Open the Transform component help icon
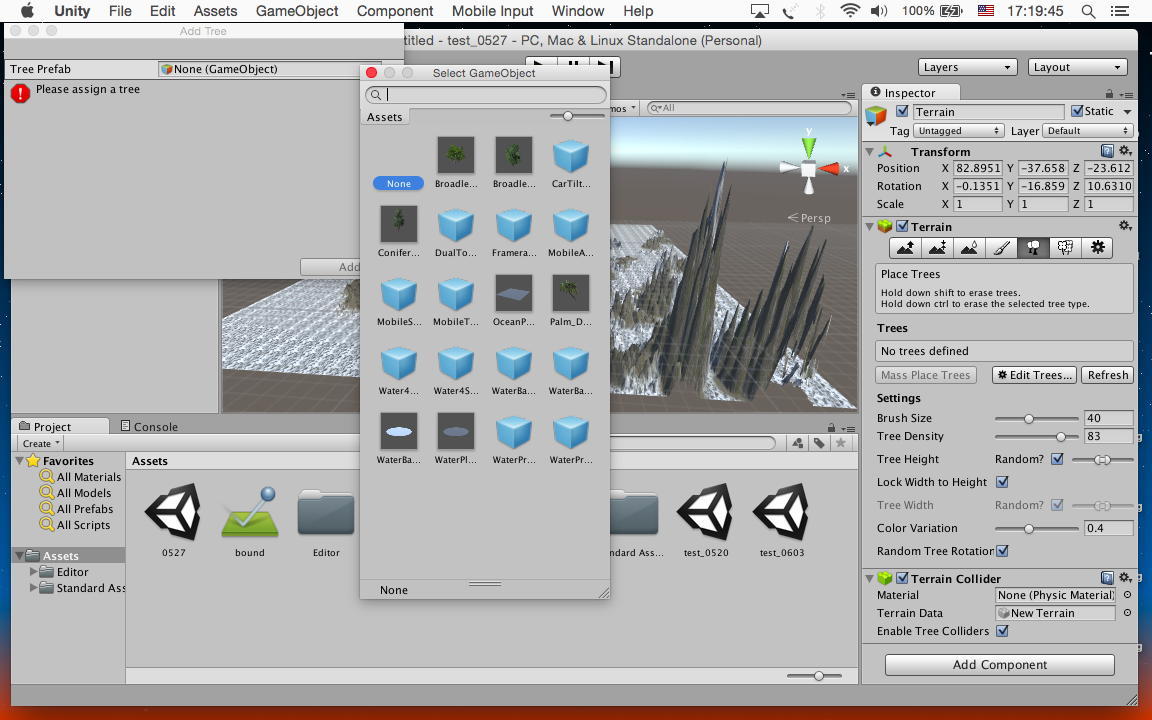Image resolution: width=1152 pixels, height=720 pixels. tap(1107, 152)
